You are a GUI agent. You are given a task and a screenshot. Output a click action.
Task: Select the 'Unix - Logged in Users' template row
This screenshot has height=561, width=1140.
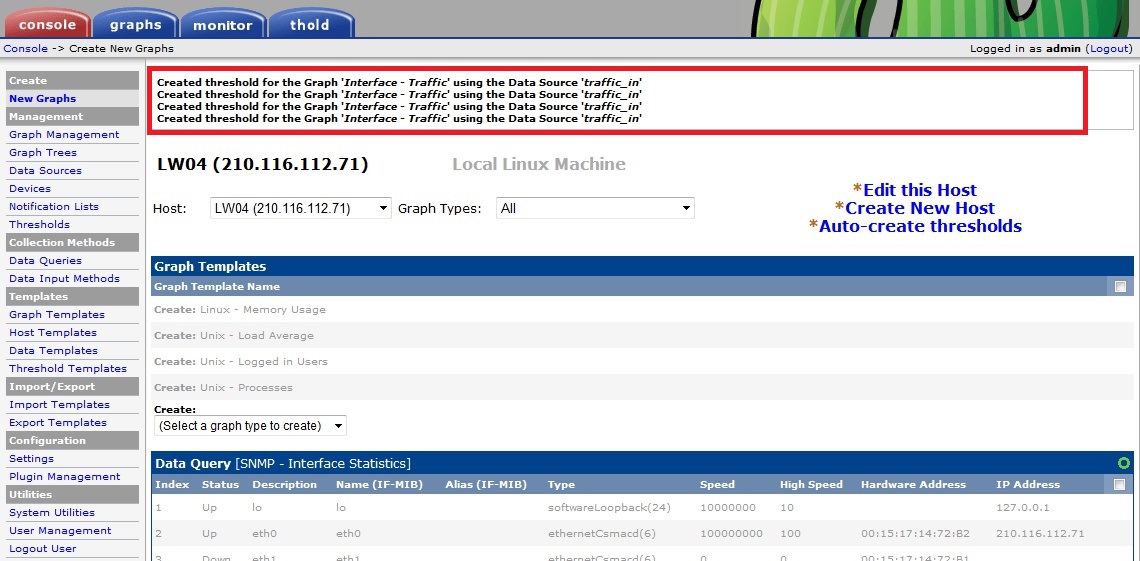click(x=643, y=361)
